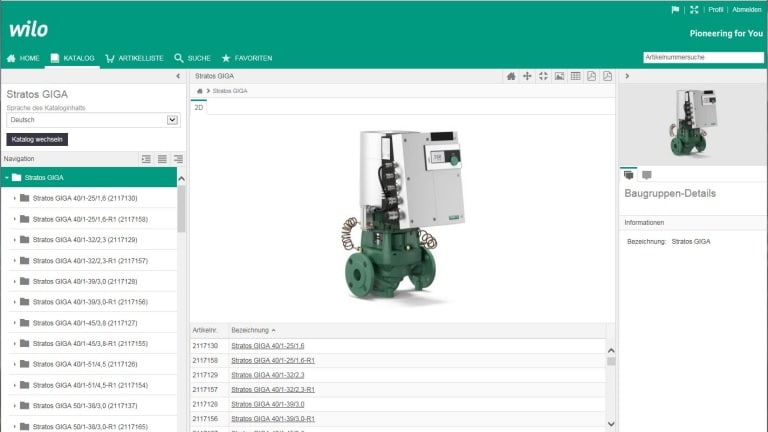Open the SUCHE menu item

[x=192, y=58]
